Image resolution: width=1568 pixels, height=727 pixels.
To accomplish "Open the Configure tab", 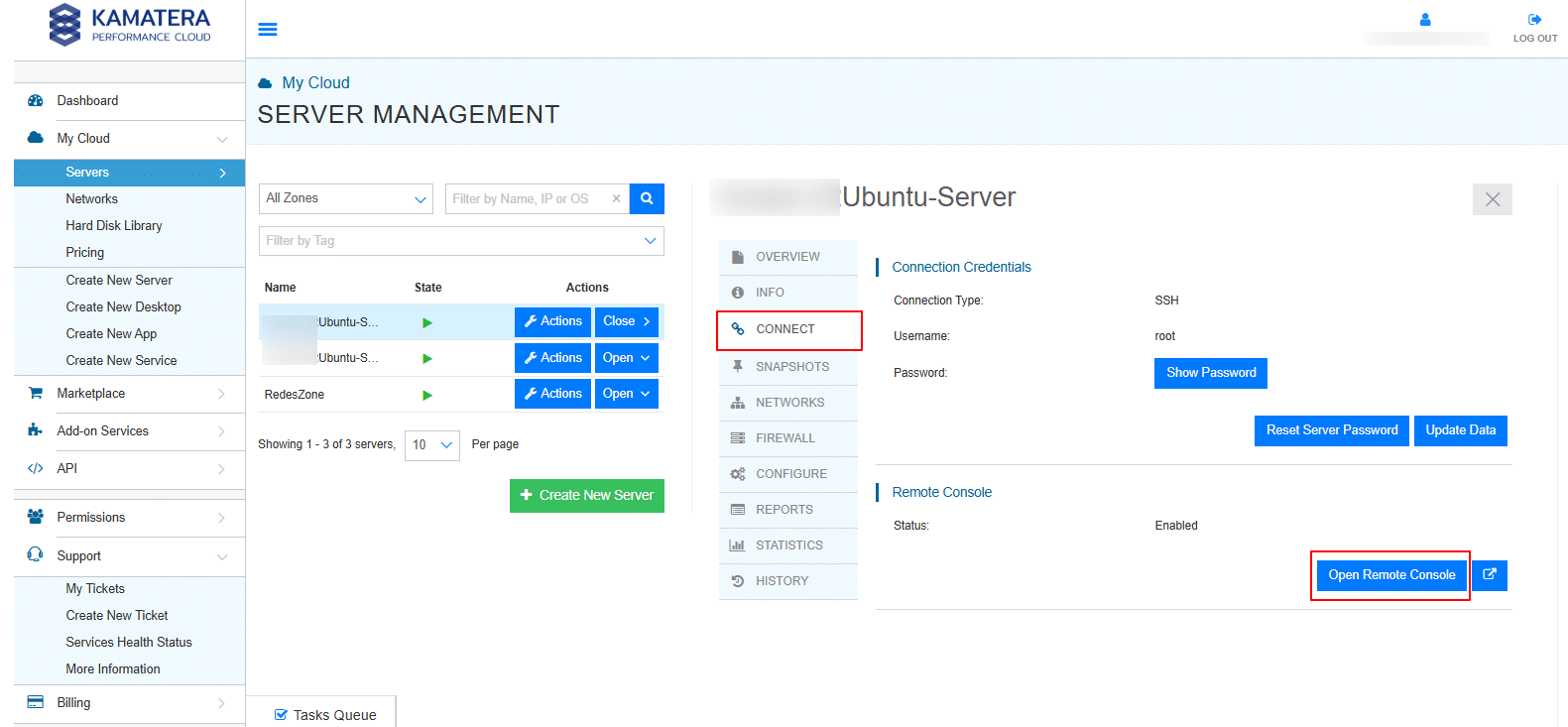I will tap(788, 474).
